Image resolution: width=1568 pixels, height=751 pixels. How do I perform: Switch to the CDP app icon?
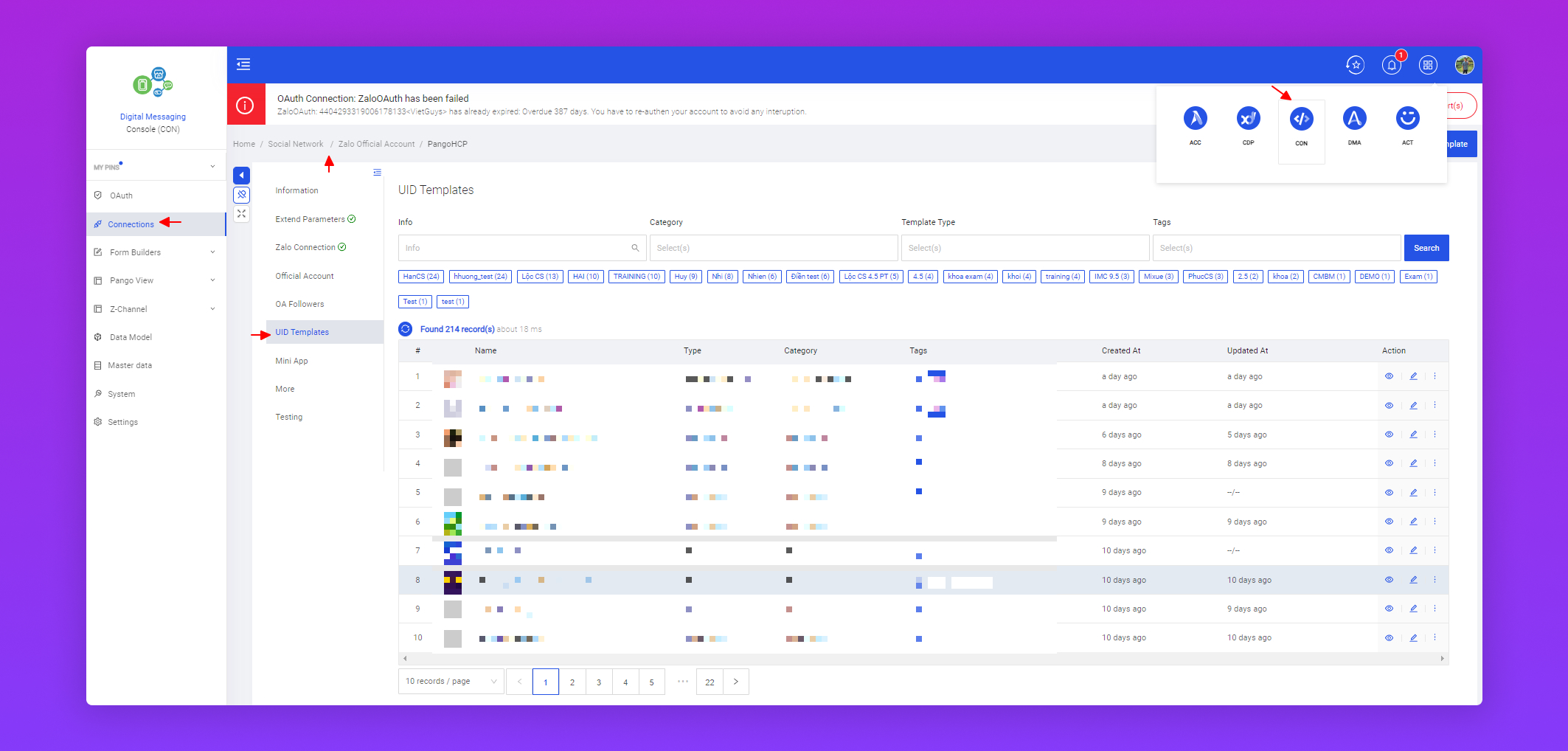tap(1248, 119)
